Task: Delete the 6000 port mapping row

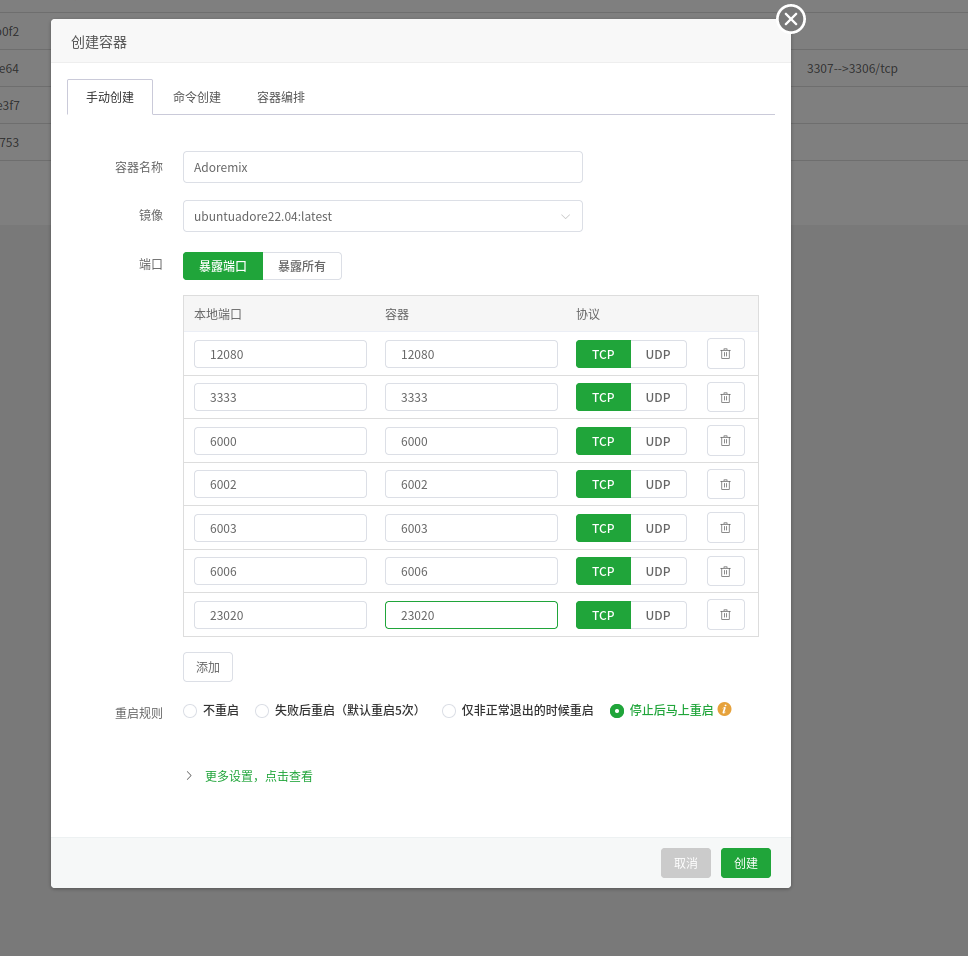Action: point(725,441)
